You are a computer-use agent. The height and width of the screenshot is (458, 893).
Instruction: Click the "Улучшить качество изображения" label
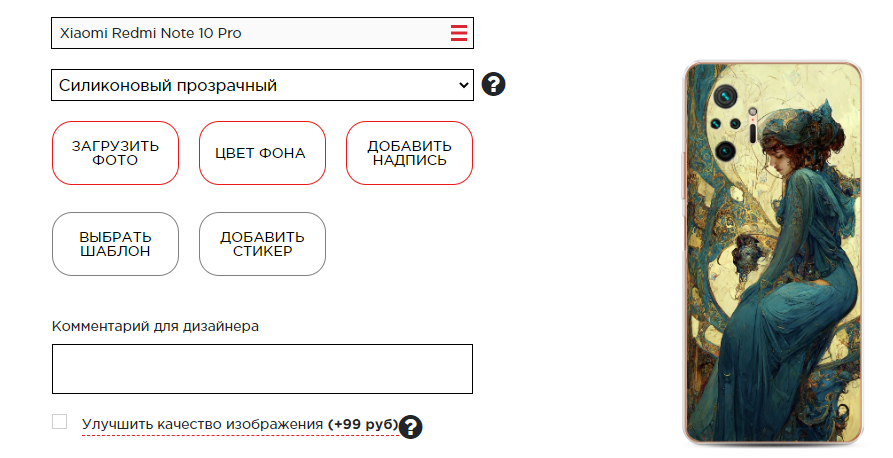[203, 425]
